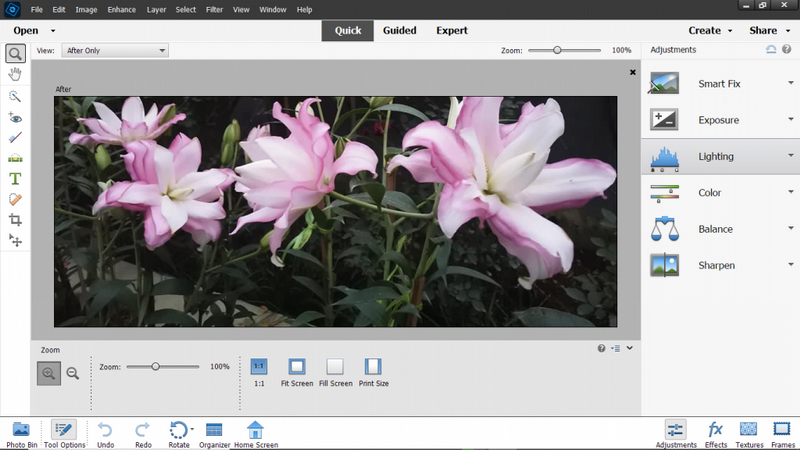Open the Textures panel
This screenshot has width=800, height=450.
point(749,434)
